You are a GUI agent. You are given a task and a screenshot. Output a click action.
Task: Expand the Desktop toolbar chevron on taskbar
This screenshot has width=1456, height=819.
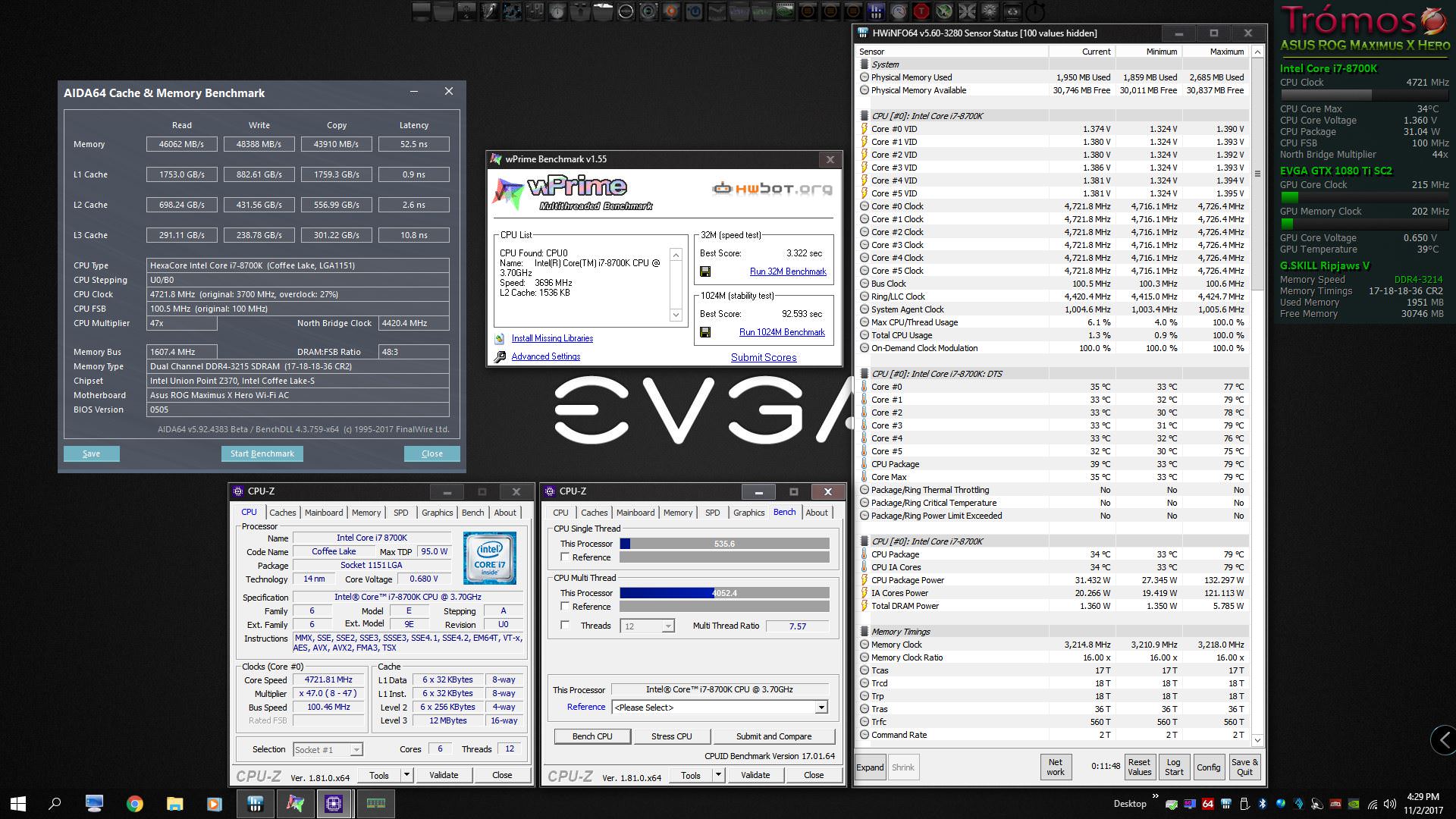1156,796
